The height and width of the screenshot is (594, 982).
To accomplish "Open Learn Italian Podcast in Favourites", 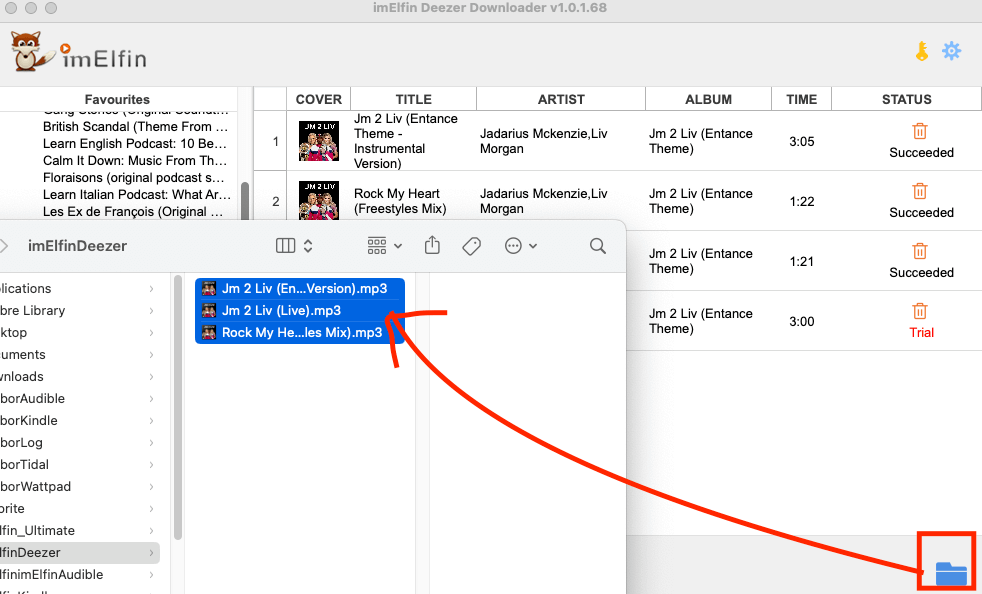I will coord(137,194).
